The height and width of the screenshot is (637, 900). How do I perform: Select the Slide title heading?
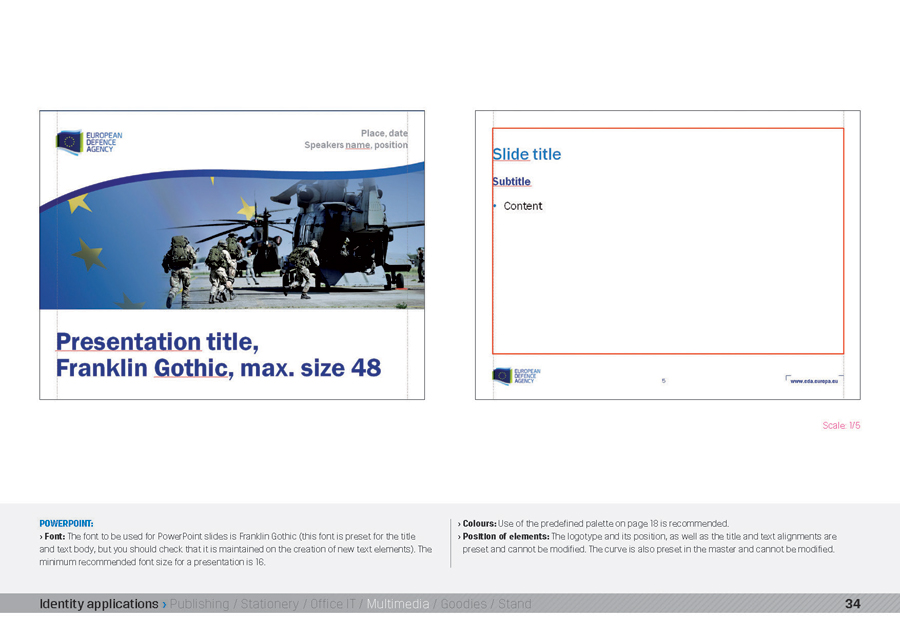(526, 154)
